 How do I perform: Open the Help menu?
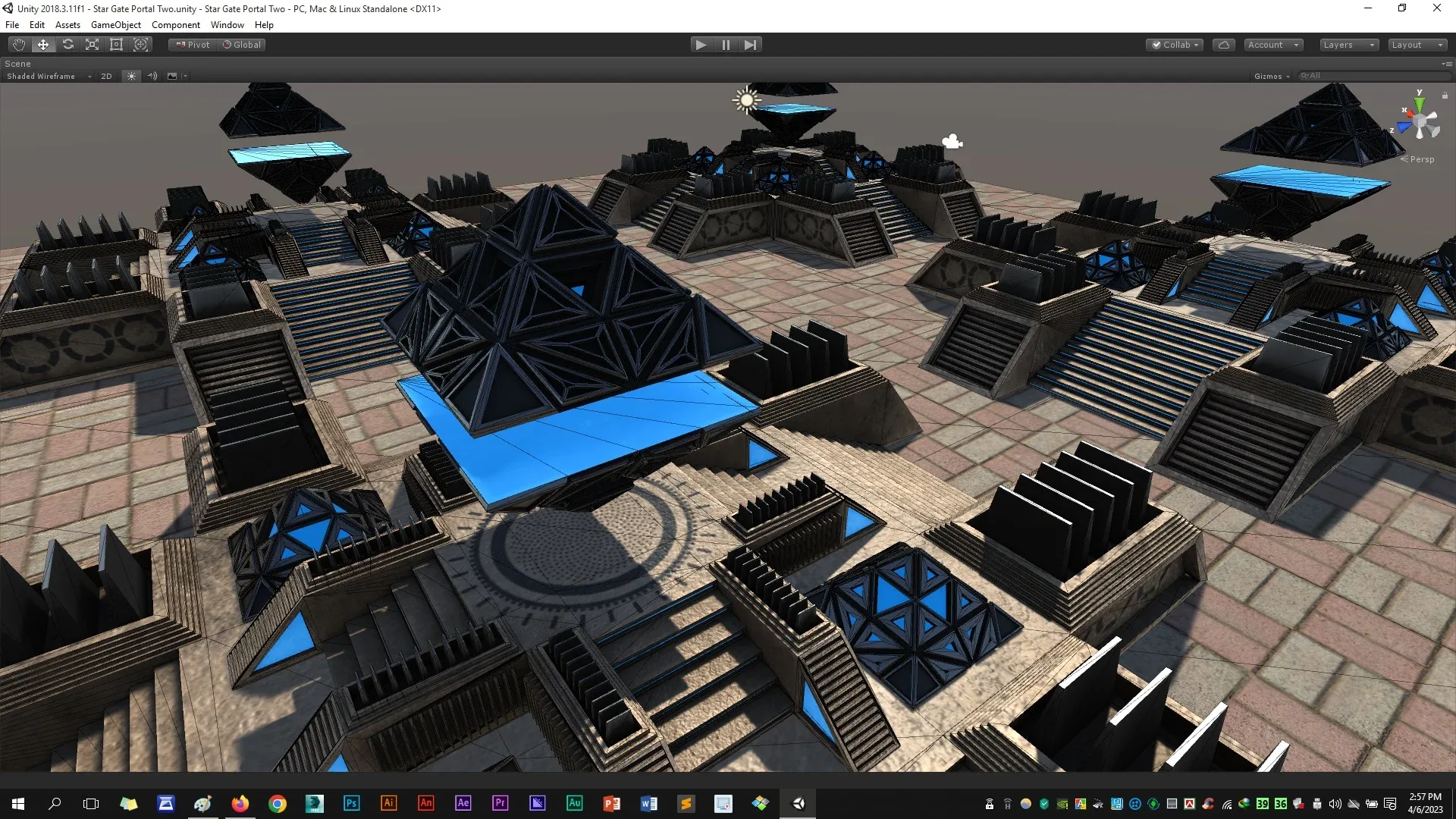tap(264, 24)
